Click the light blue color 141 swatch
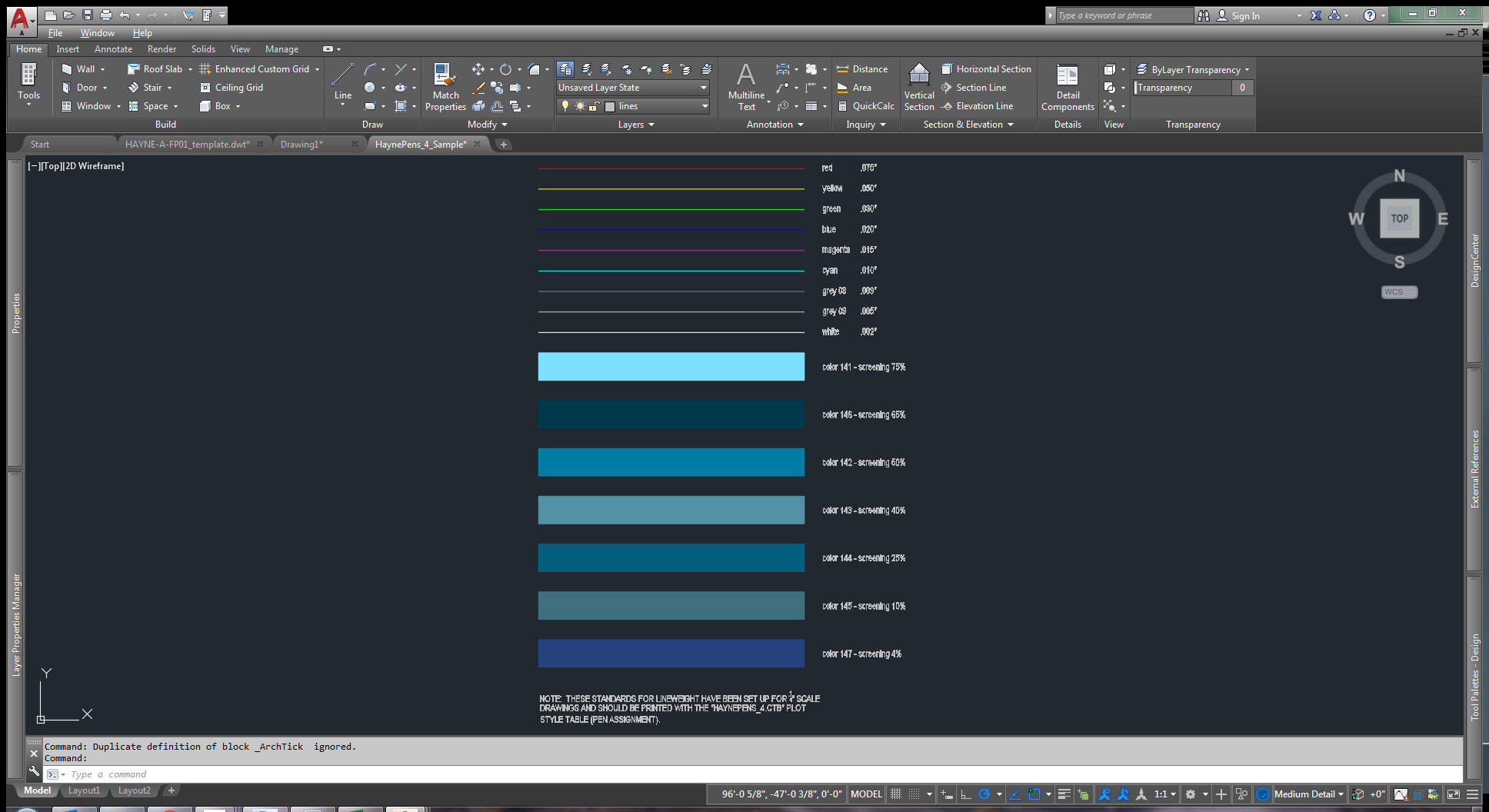Screen dimensions: 1489x812 671,367
